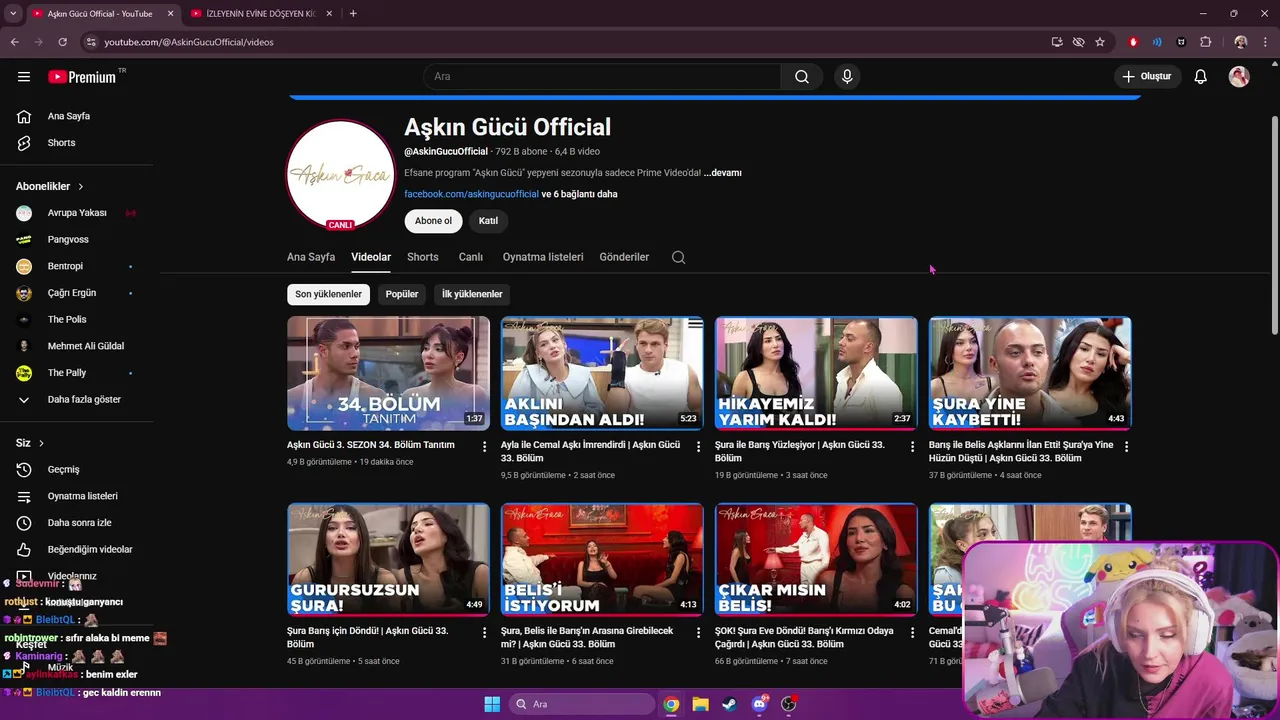Reload the page
Image resolution: width=1280 pixels, height=720 pixels.
(62, 42)
